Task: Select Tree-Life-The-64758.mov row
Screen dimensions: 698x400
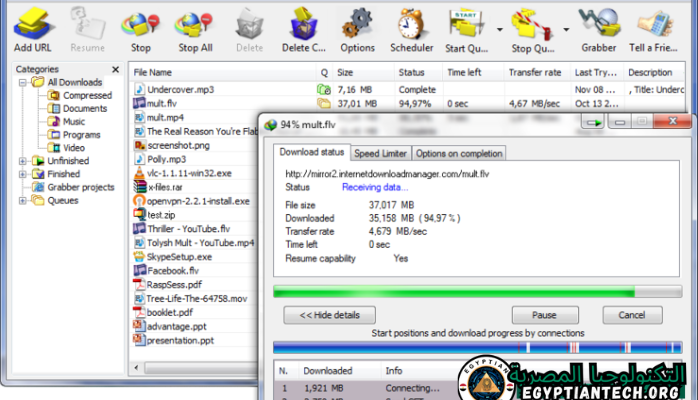Action: (195, 299)
